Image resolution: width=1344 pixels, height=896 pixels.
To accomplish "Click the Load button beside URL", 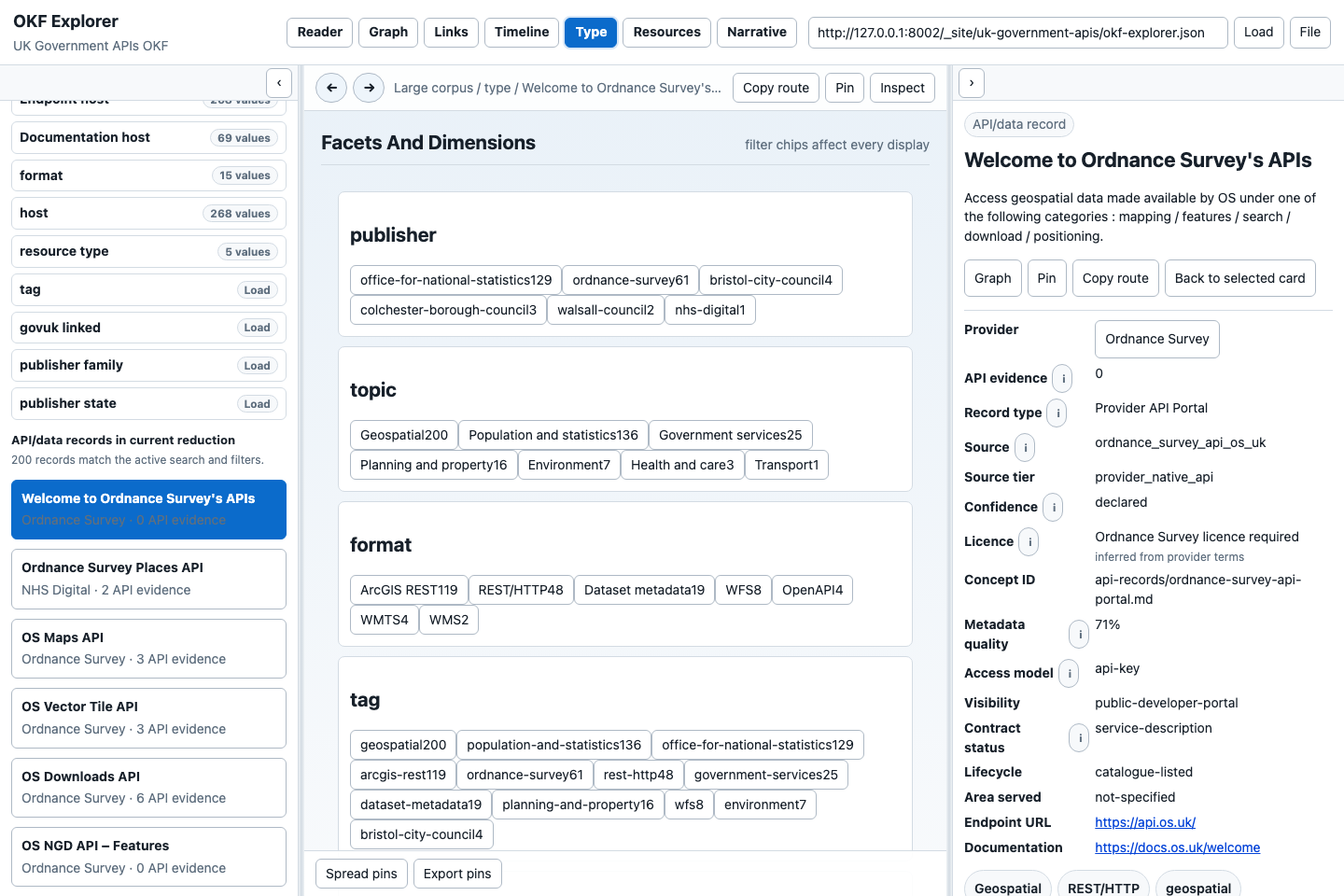I will coord(1258,32).
